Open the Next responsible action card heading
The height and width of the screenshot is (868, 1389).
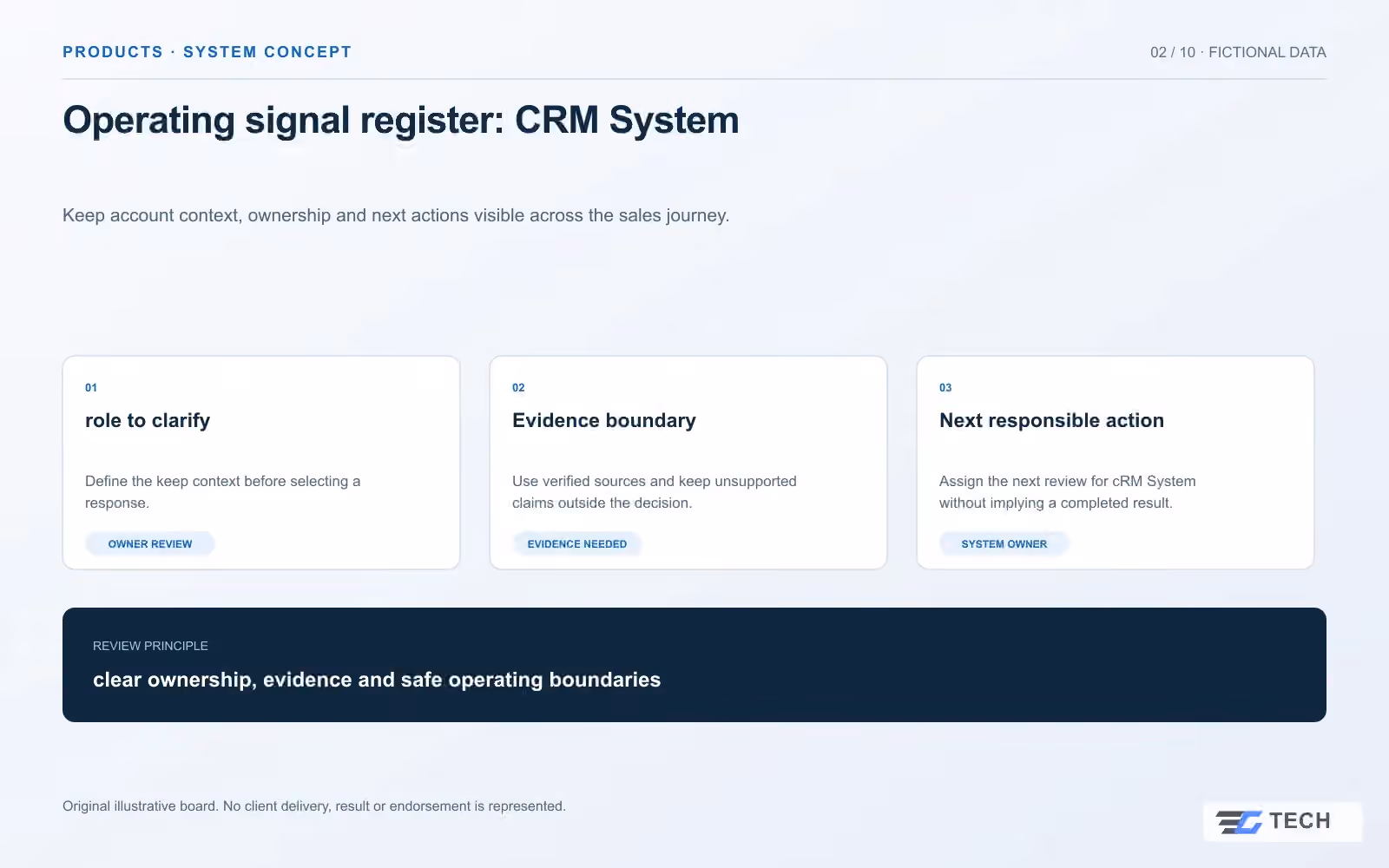[1051, 420]
